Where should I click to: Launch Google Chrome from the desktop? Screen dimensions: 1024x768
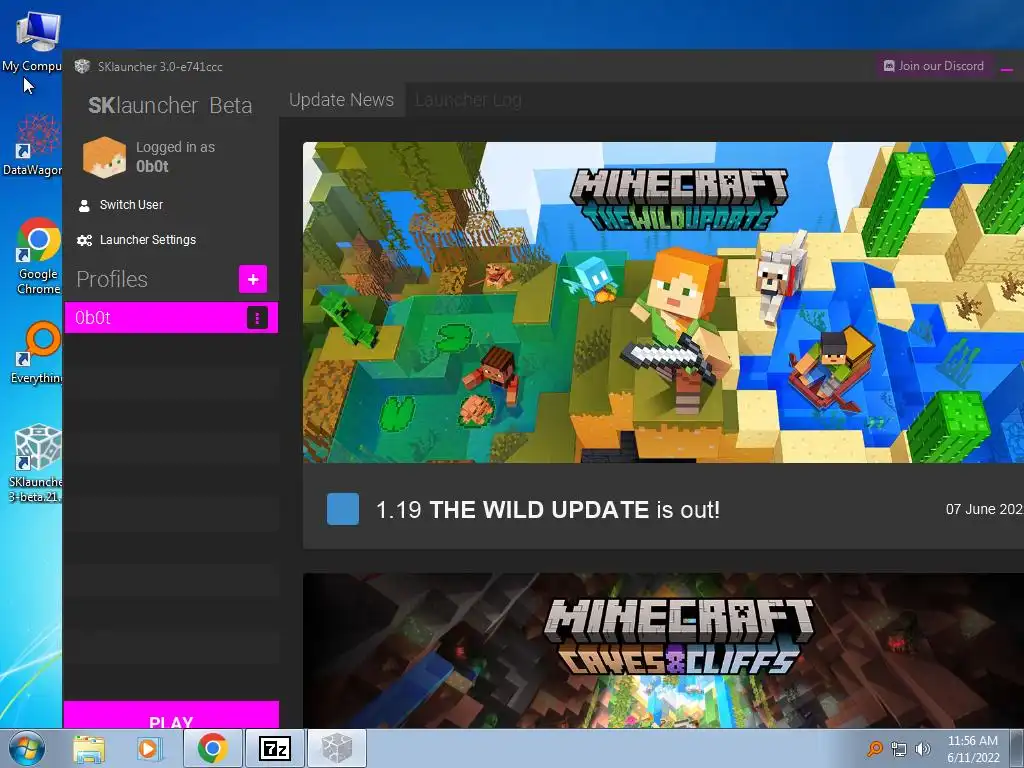(x=38, y=256)
